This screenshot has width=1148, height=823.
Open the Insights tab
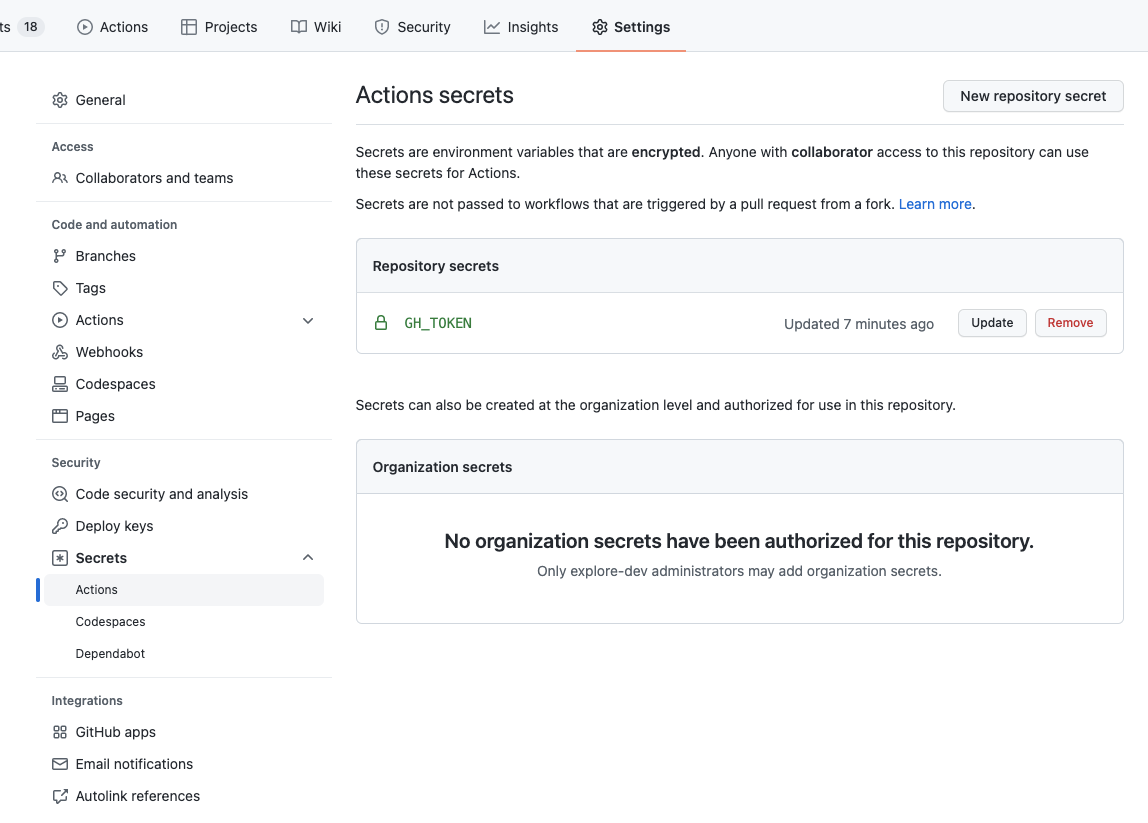tap(521, 27)
